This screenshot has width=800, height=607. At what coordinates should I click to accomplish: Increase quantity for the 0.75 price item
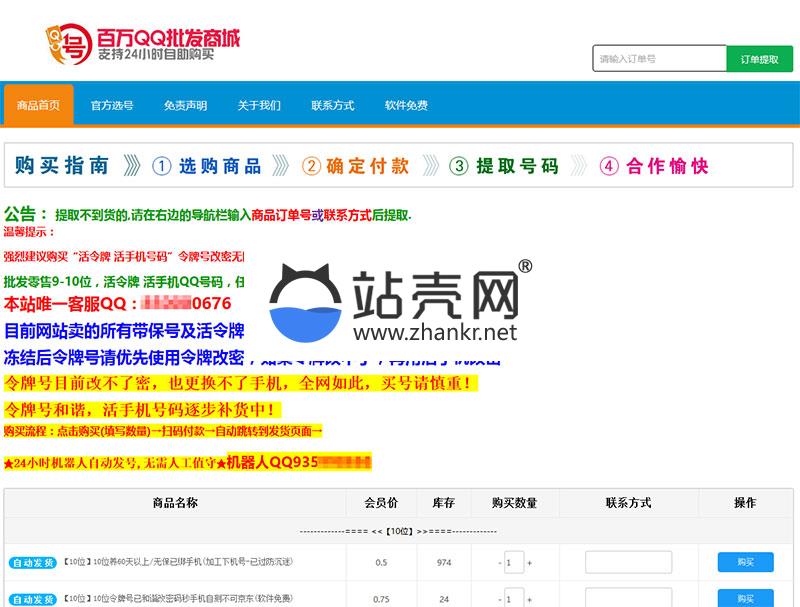(x=530, y=600)
